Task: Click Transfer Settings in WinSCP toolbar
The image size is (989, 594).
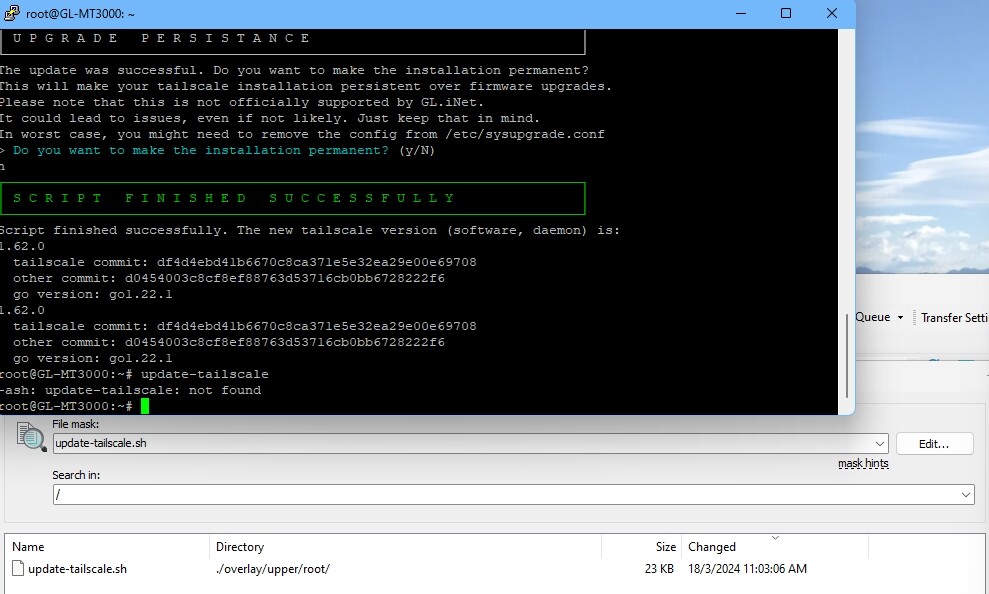Action: point(954,317)
